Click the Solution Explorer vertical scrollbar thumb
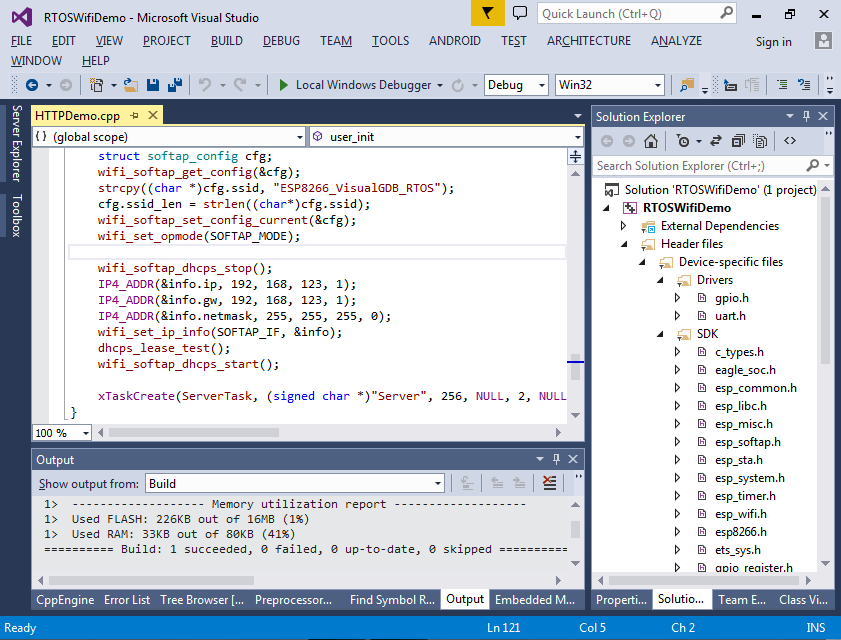This screenshot has height=640, width=841. pyautogui.click(x=825, y=282)
